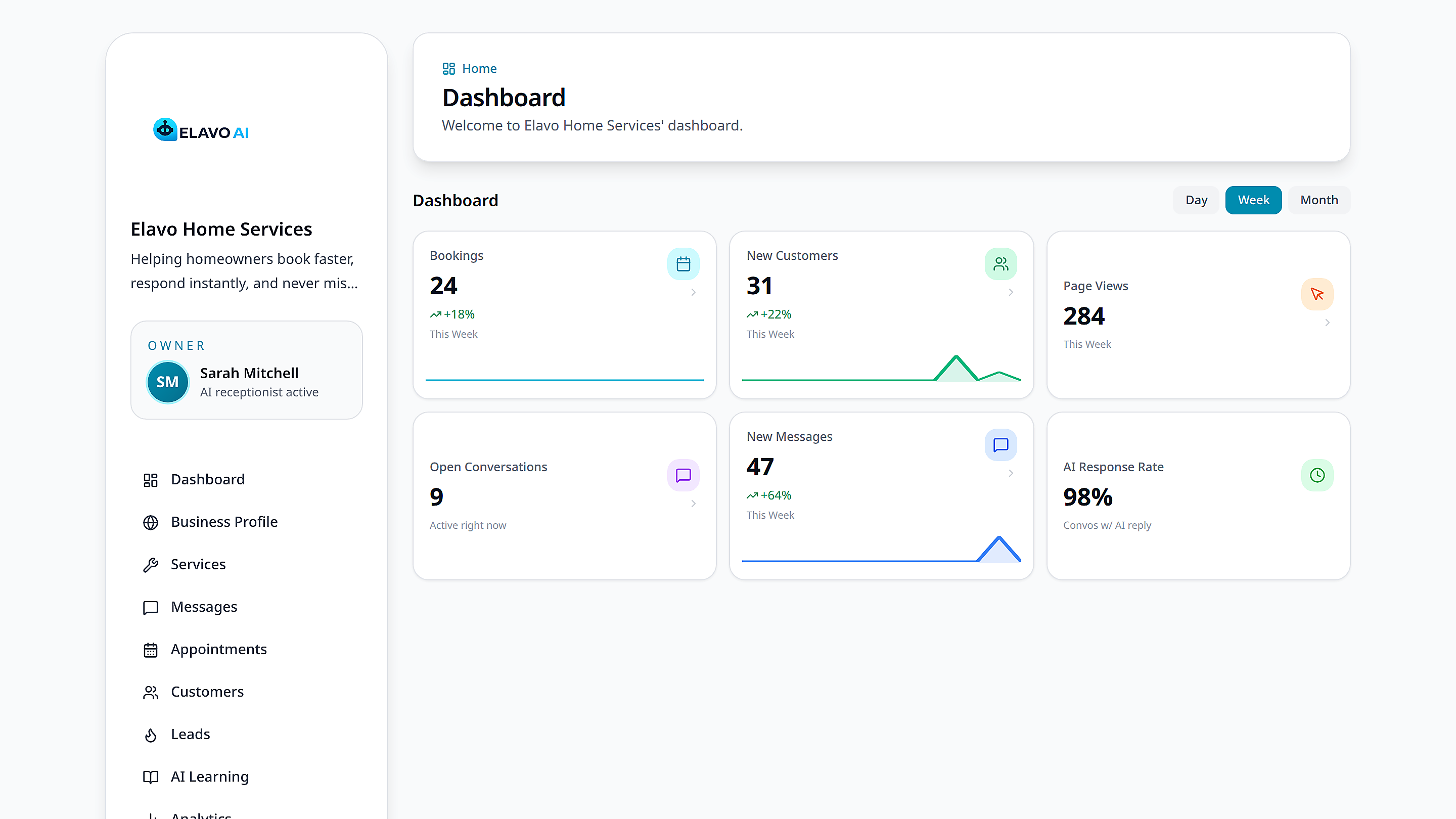1456x819 pixels.
Task: Switch the range to Month
Action: tap(1318, 200)
